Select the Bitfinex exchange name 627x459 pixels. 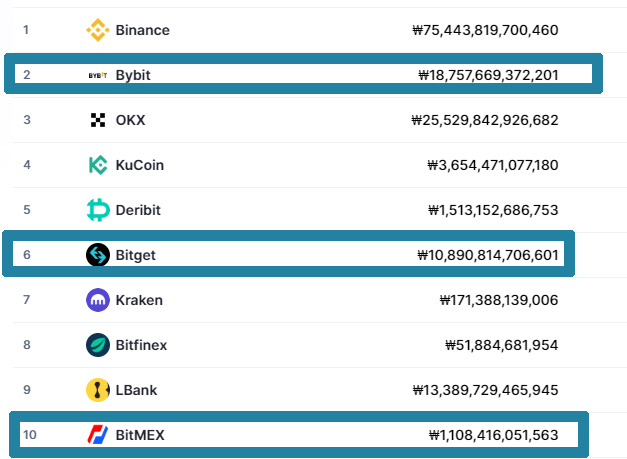[x=141, y=345]
